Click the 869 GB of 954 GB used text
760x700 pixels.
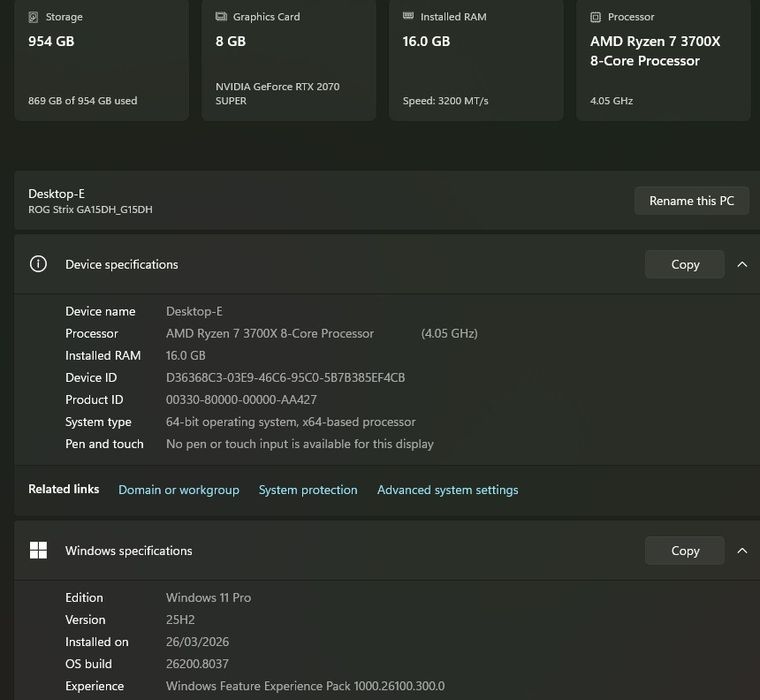click(x=82, y=101)
